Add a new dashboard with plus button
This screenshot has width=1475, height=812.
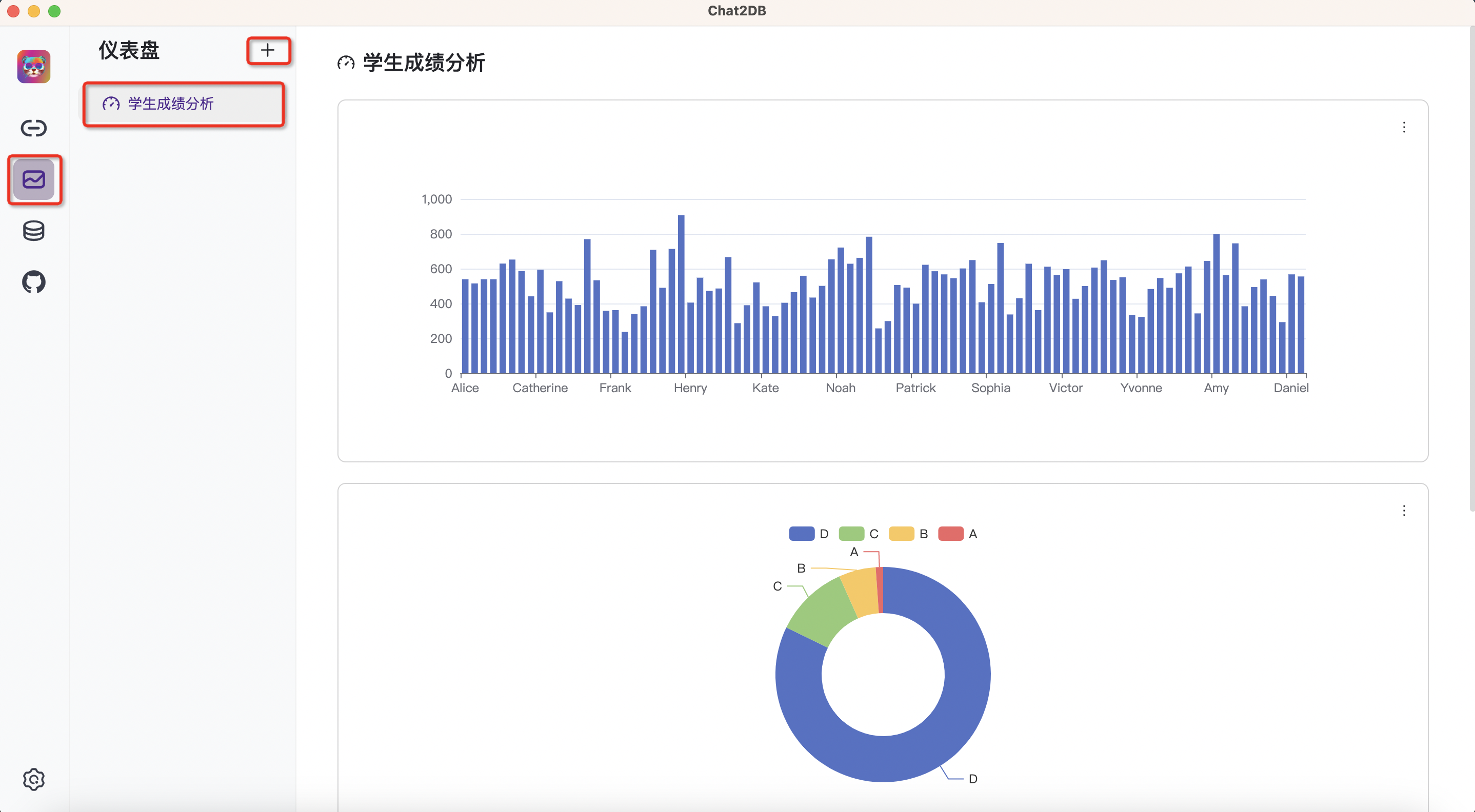[268, 50]
